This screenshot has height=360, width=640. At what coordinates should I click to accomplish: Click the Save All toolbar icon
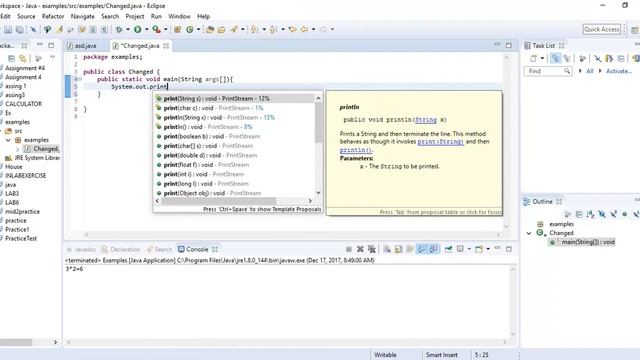[x=19, y=29]
